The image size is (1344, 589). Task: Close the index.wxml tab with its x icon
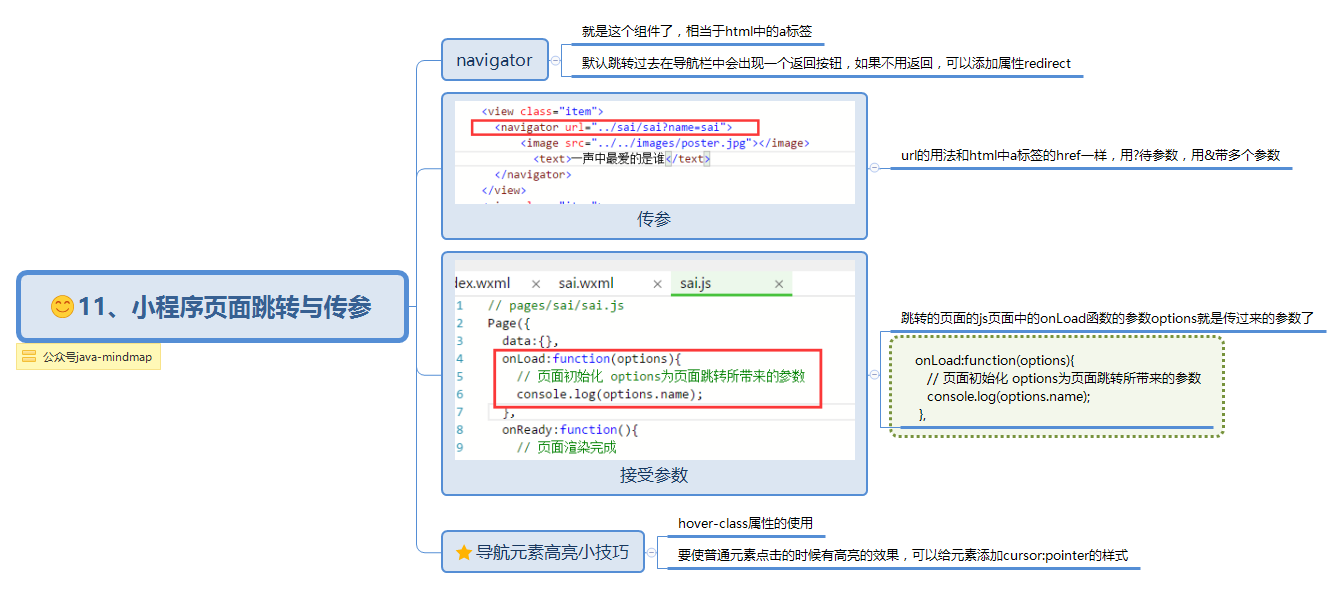536,284
